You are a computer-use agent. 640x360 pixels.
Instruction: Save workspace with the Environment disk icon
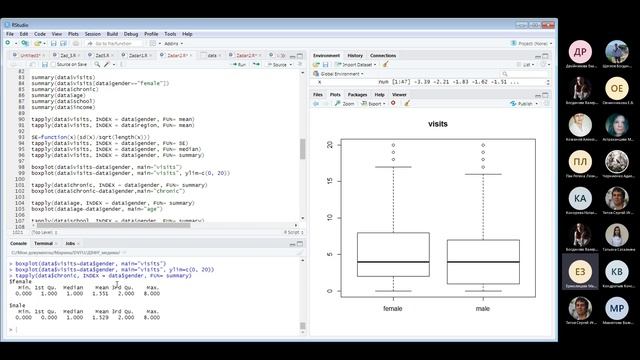click(325, 64)
